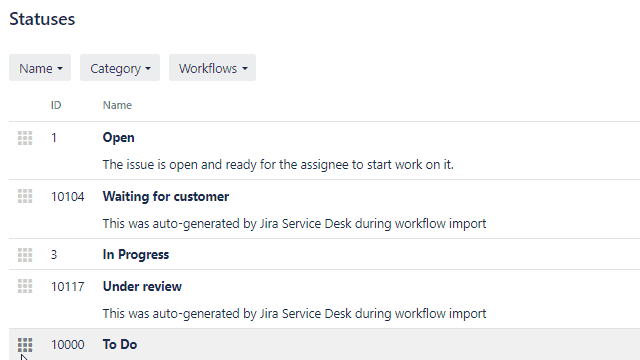This screenshot has width=640, height=360.
Task: Click status ID 10117
Action: pos(67,287)
